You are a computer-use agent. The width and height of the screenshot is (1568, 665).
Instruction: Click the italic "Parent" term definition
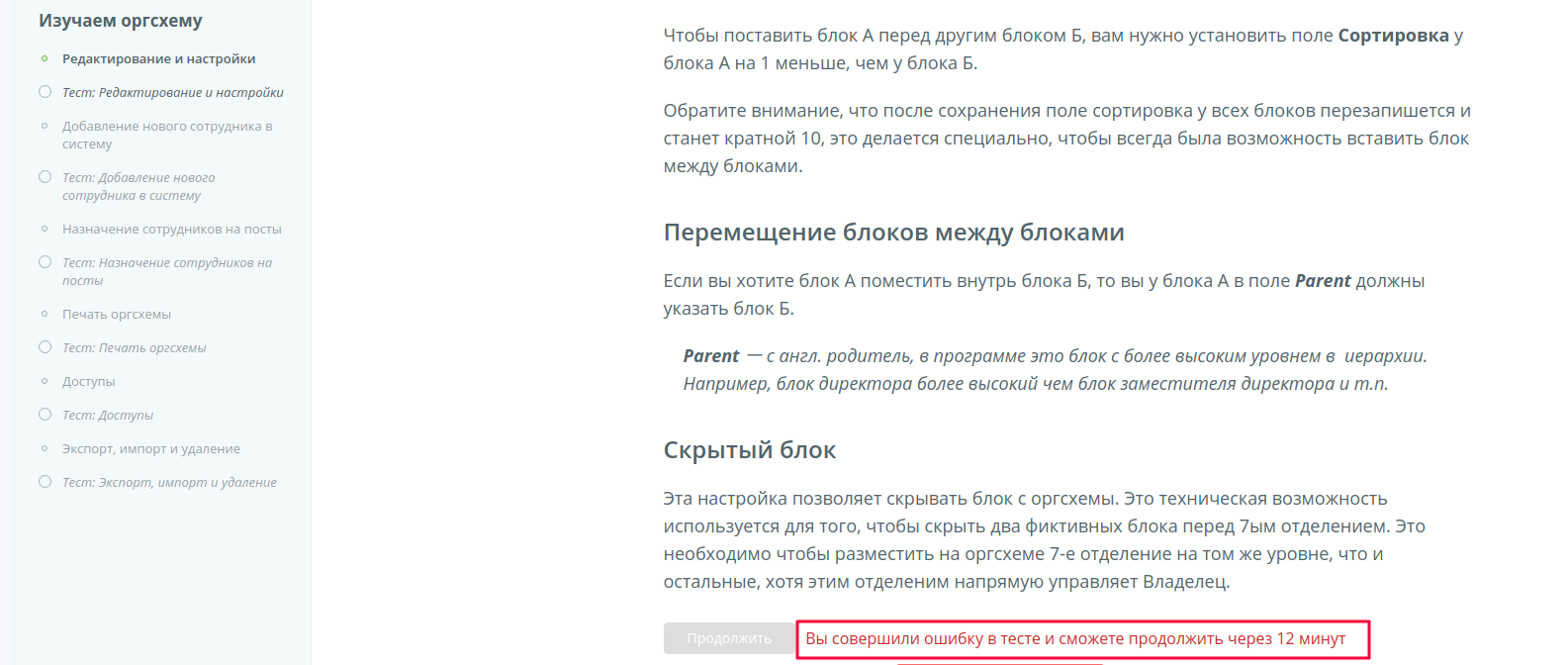pos(1055,370)
